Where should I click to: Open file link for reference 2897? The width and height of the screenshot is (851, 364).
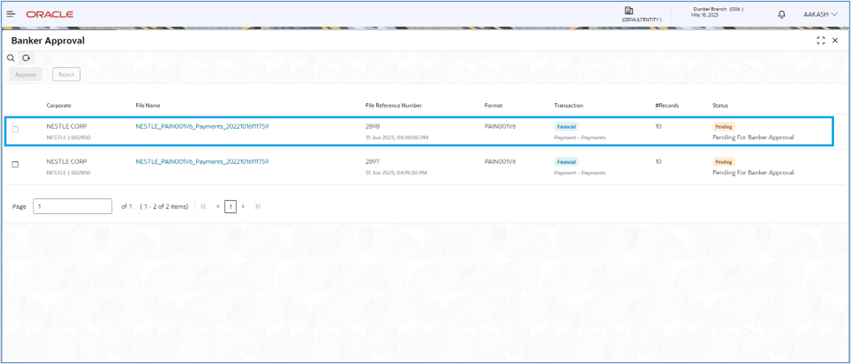point(202,161)
